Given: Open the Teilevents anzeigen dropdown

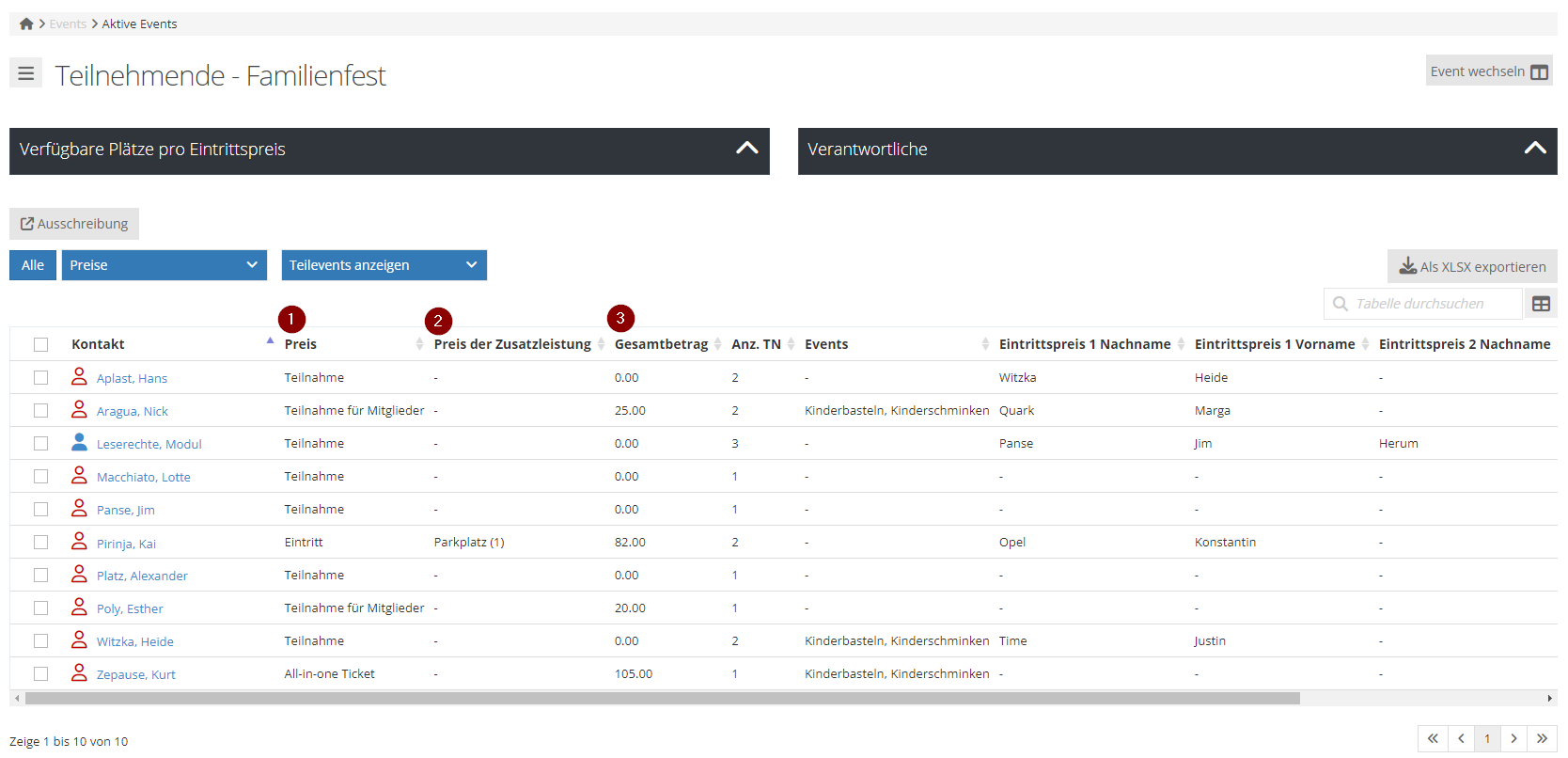Looking at the screenshot, I should 384,265.
